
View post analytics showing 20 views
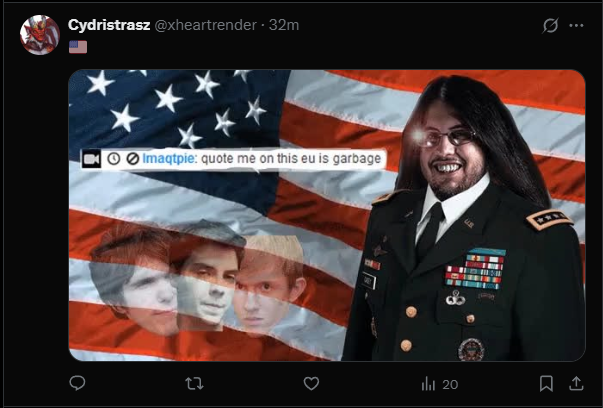440,384
